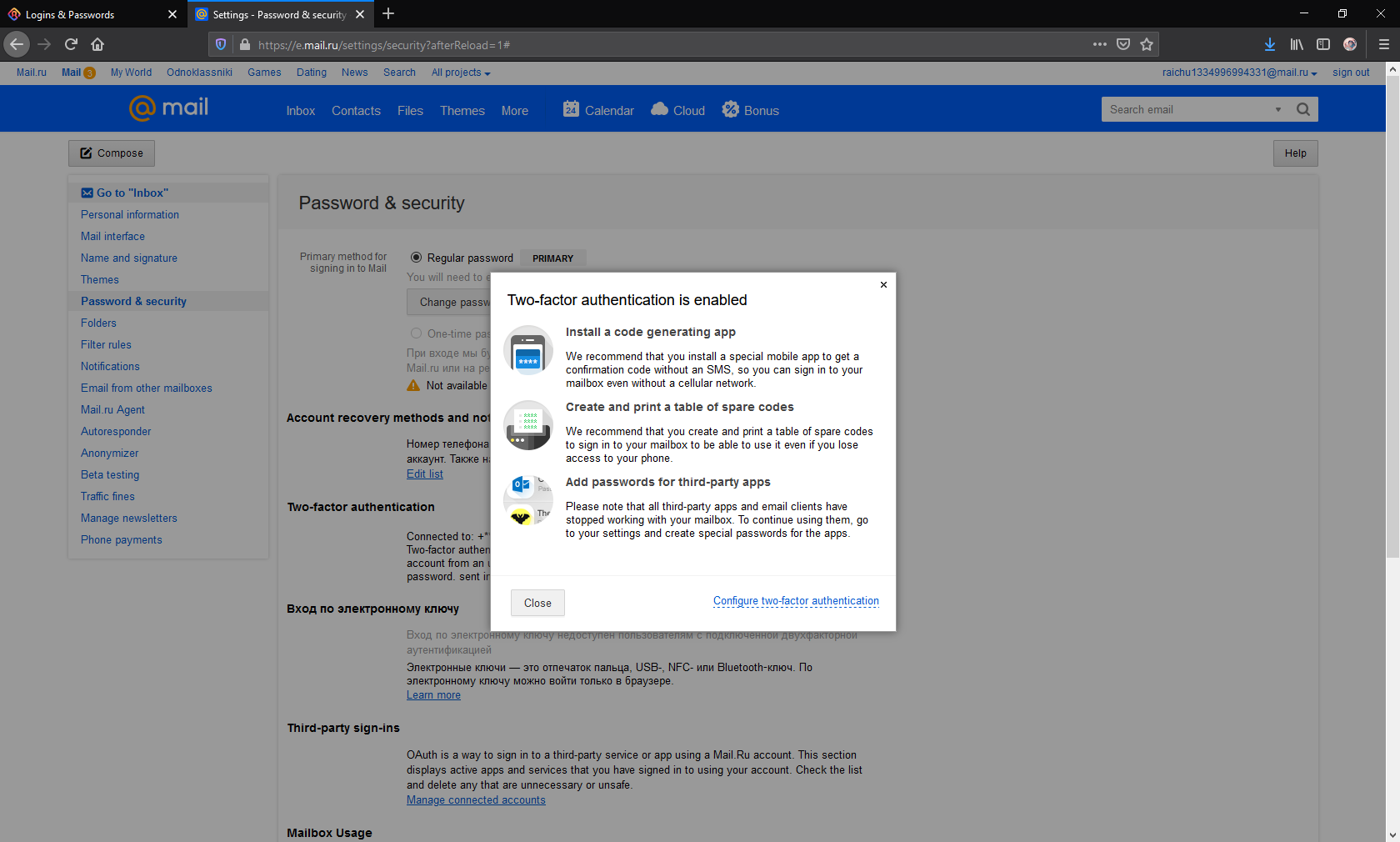Screen dimensions: 1400x842
Task: Click the Edit list link
Action: click(x=425, y=474)
